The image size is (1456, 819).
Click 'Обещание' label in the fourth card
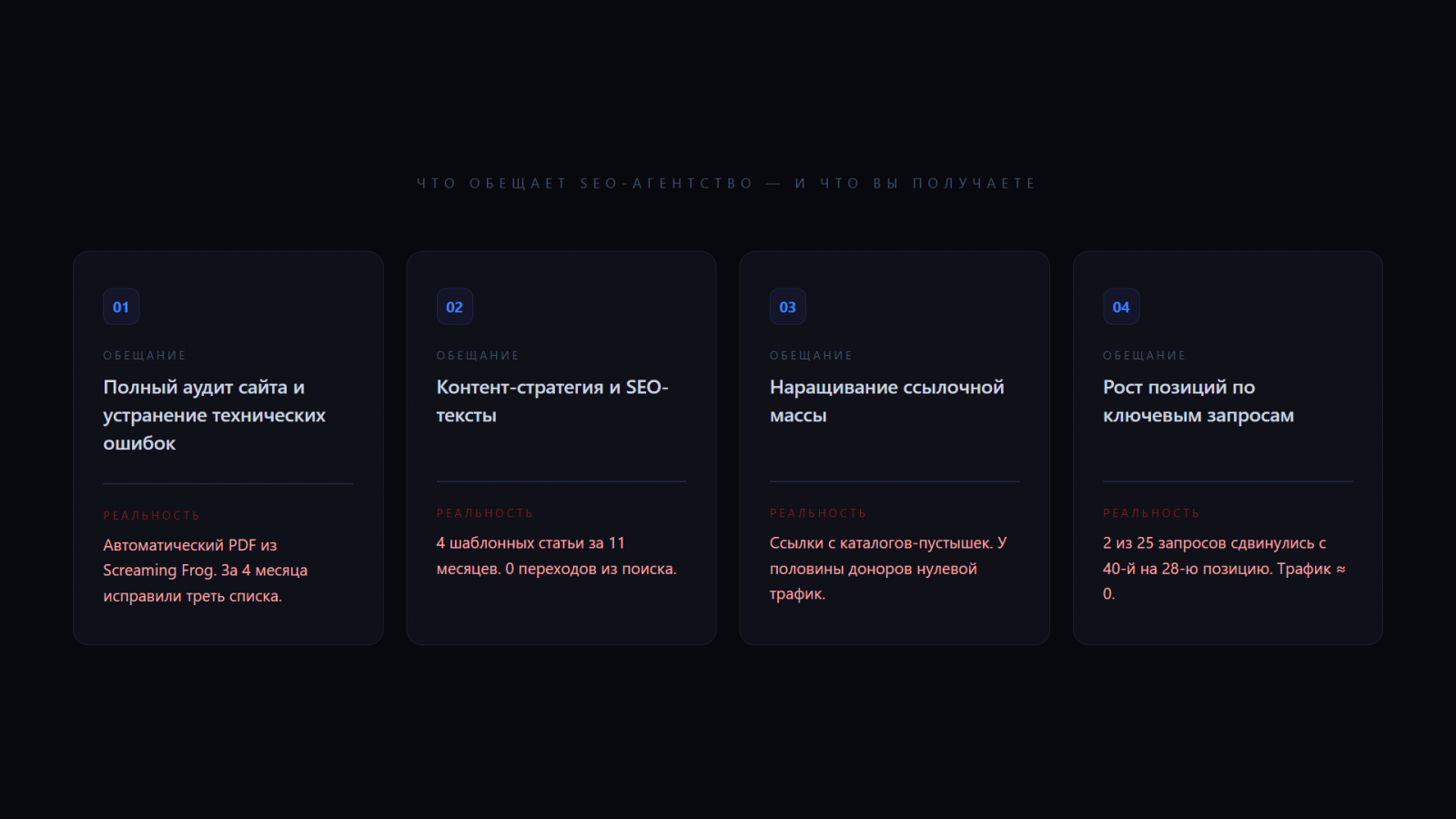[x=1145, y=356]
